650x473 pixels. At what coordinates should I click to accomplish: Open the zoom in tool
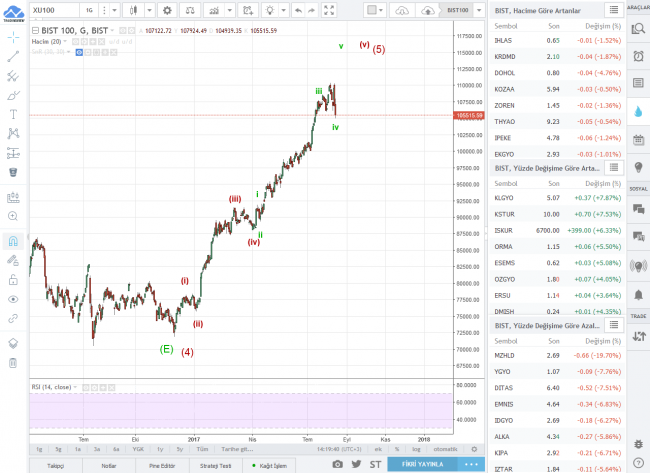[x=13, y=216]
